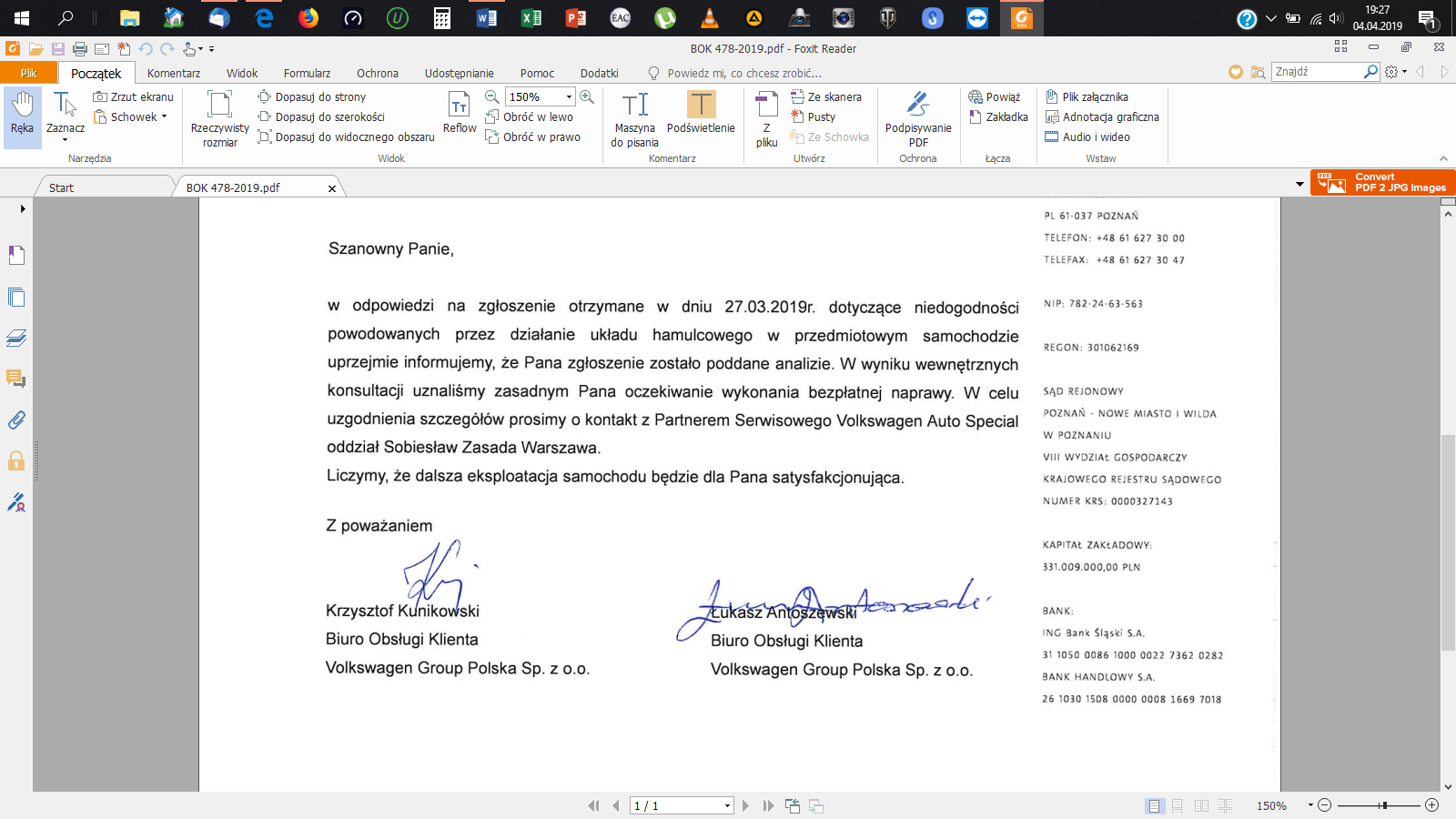Click the Convert PDF 2 JPG Images button
The height and width of the screenshot is (819, 1456).
(1382, 182)
